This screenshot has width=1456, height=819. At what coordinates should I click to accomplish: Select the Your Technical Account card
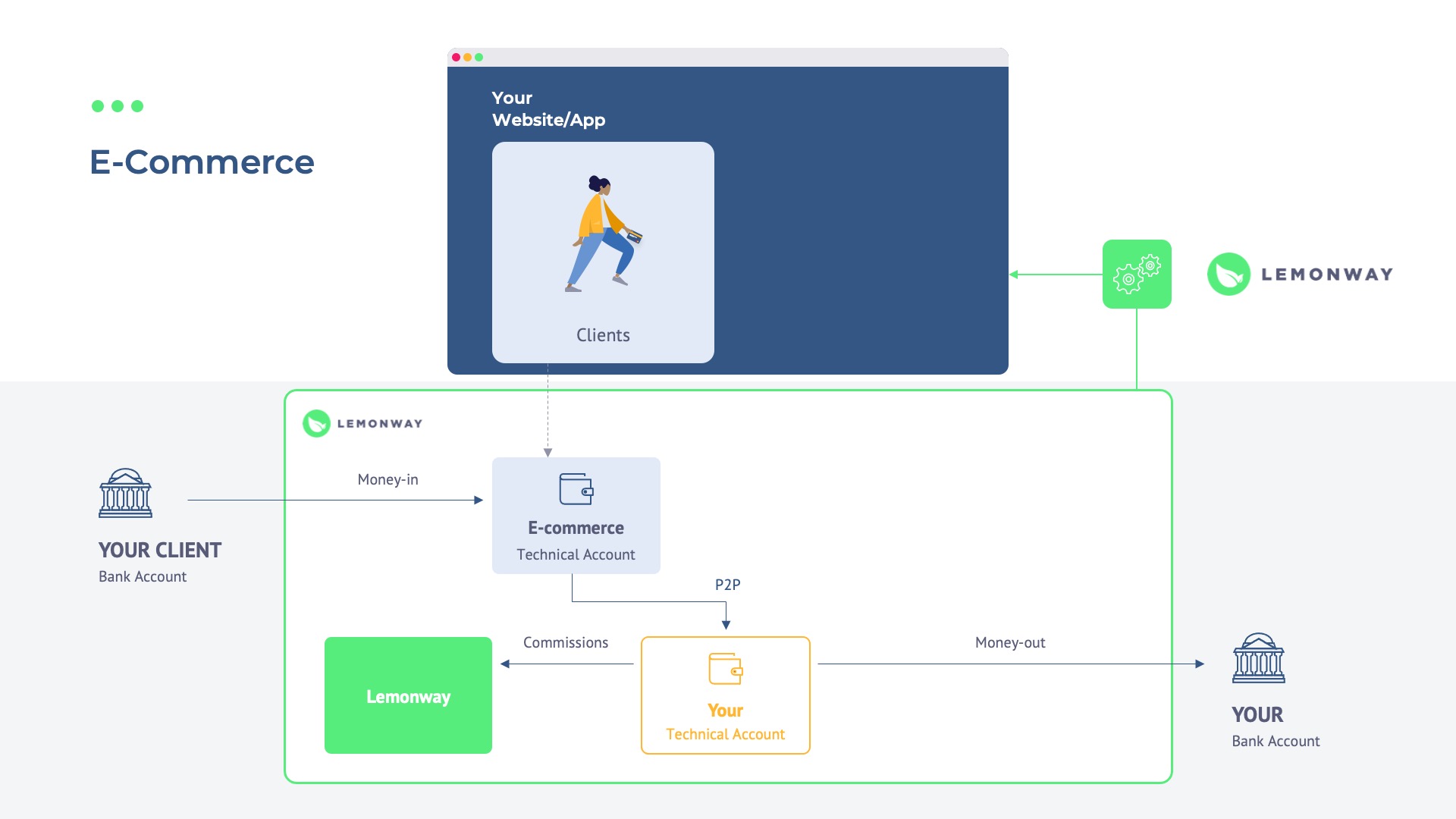click(726, 695)
